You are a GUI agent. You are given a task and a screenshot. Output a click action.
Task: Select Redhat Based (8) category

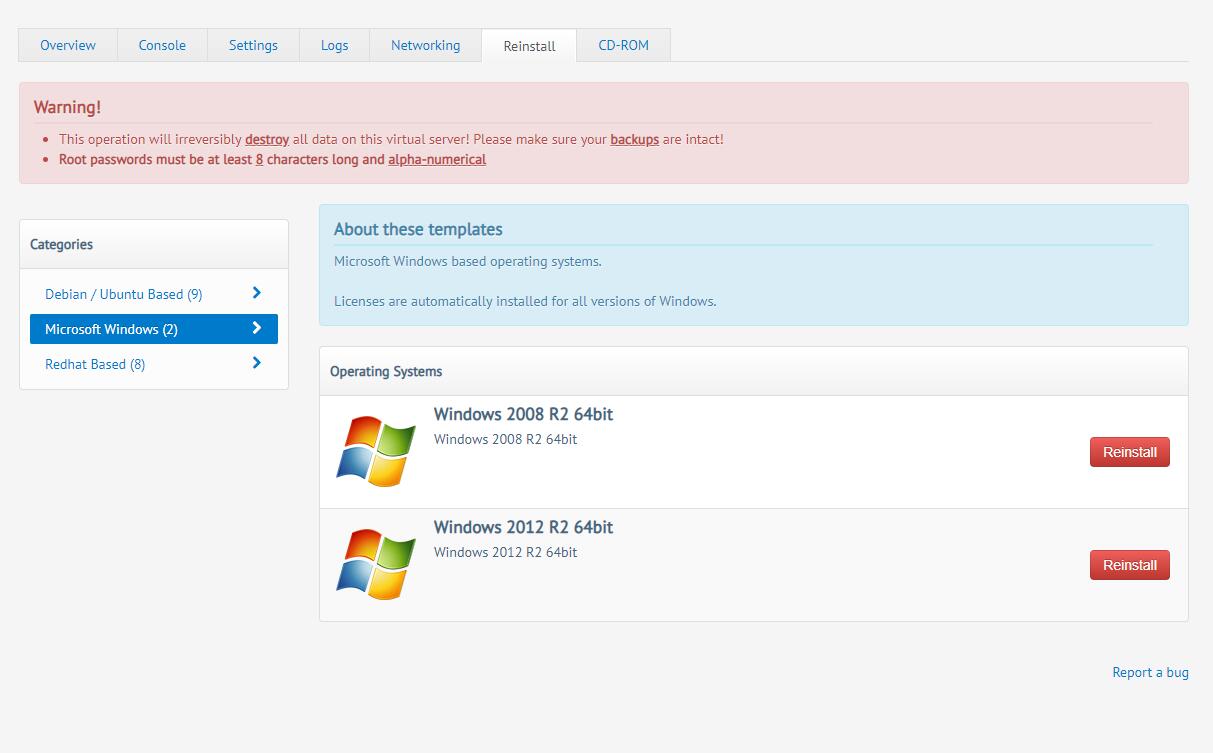tap(95, 364)
